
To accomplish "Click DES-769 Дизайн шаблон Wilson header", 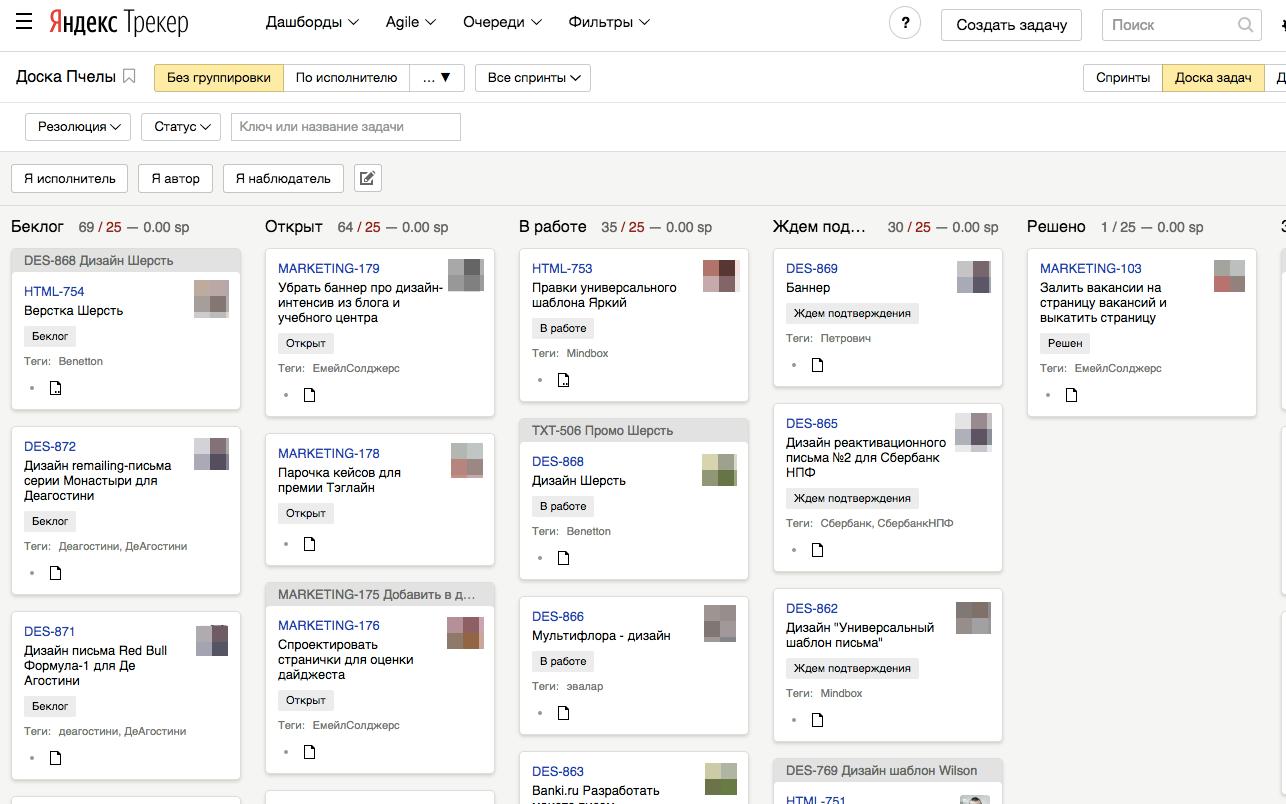I will 888,770.
